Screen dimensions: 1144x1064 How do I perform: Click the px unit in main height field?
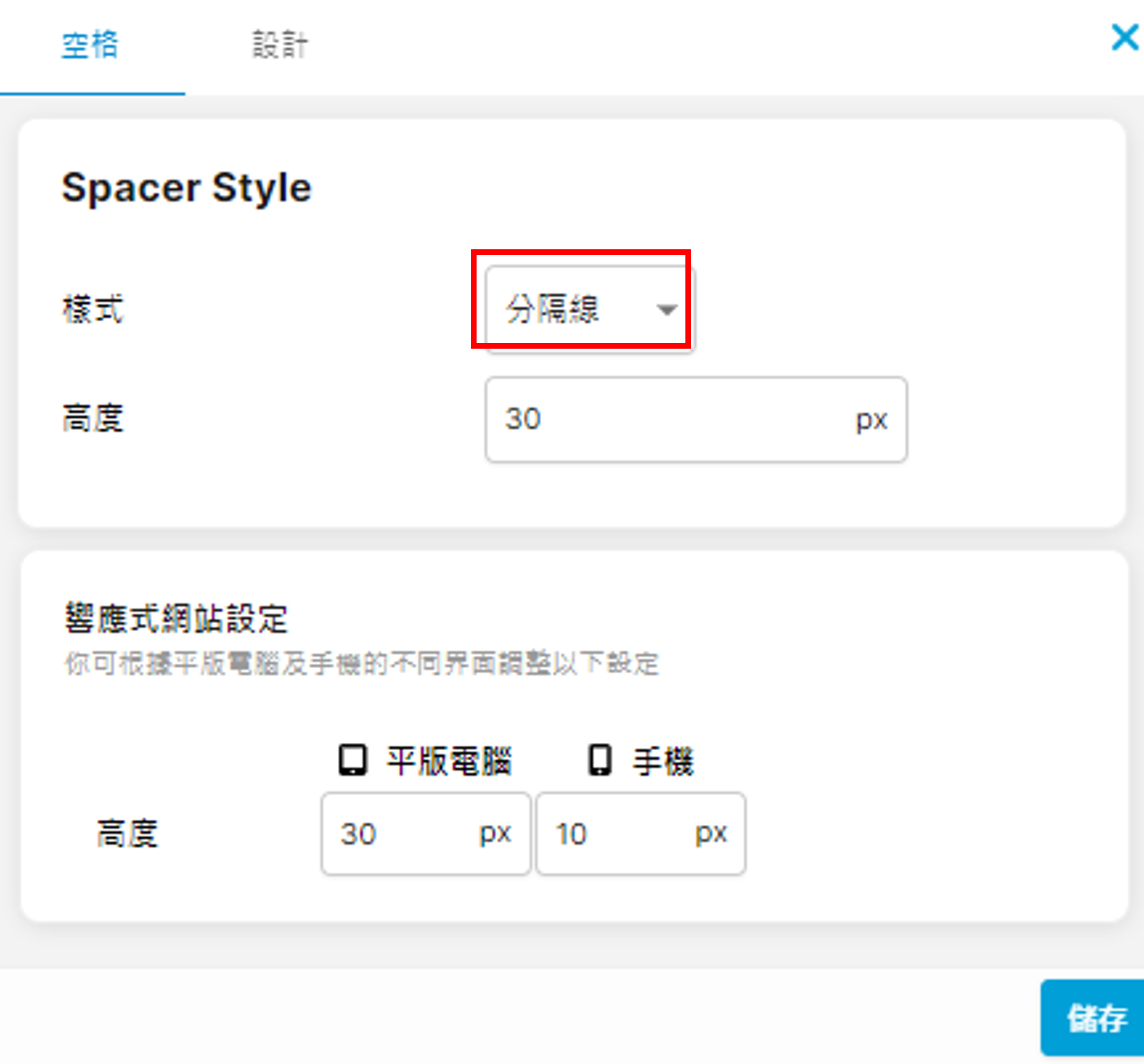click(871, 419)
